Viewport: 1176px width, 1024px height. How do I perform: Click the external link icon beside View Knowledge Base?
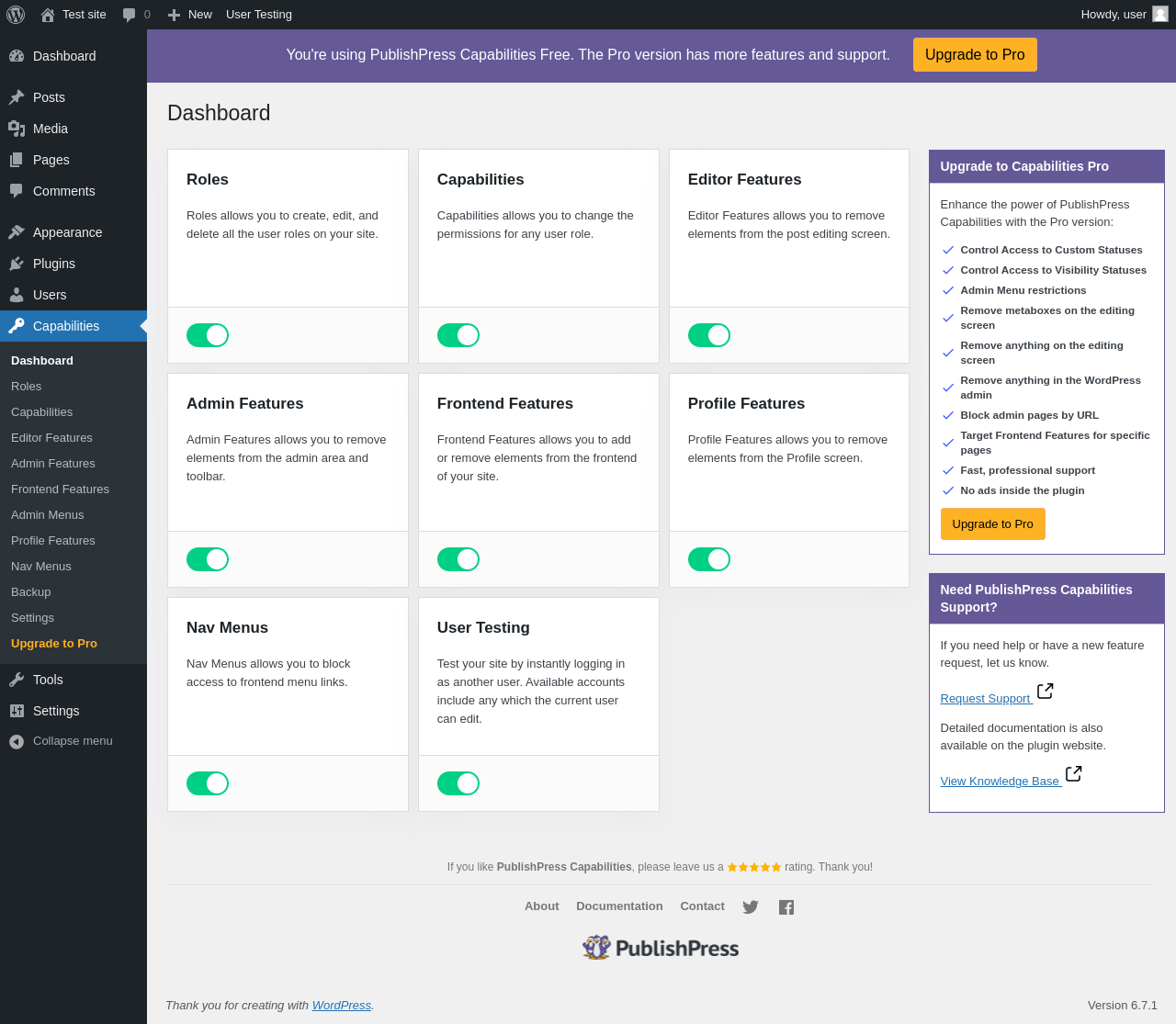pos(1073,773)
